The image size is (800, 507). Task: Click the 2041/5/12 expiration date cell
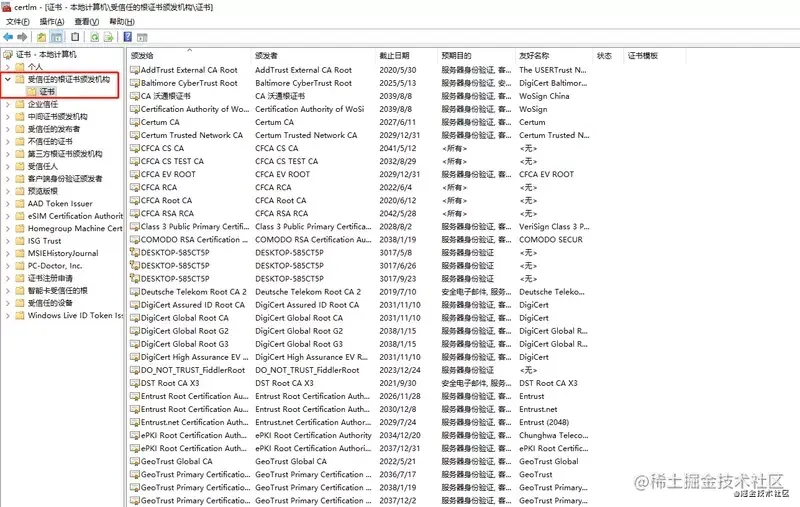coord(398,148)
